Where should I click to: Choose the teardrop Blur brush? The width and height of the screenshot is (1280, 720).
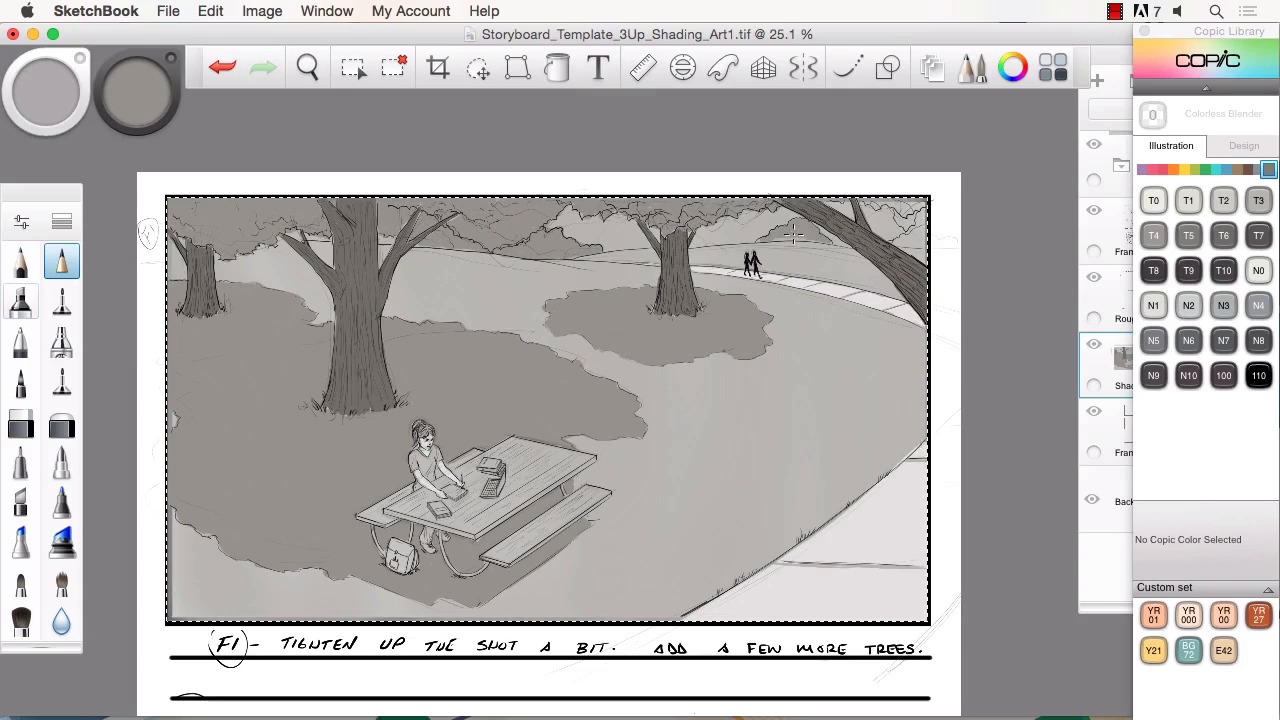click(x=62, y=623)
